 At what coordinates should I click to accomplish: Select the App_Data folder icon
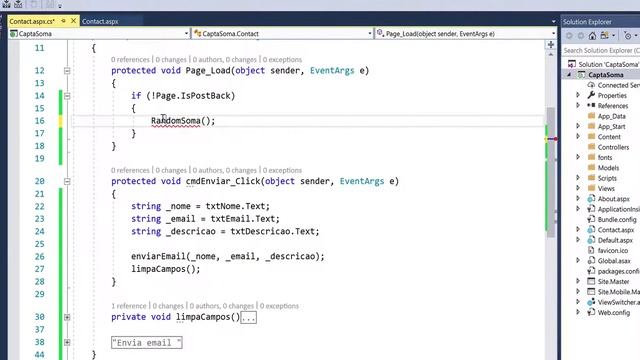[591, 116]
